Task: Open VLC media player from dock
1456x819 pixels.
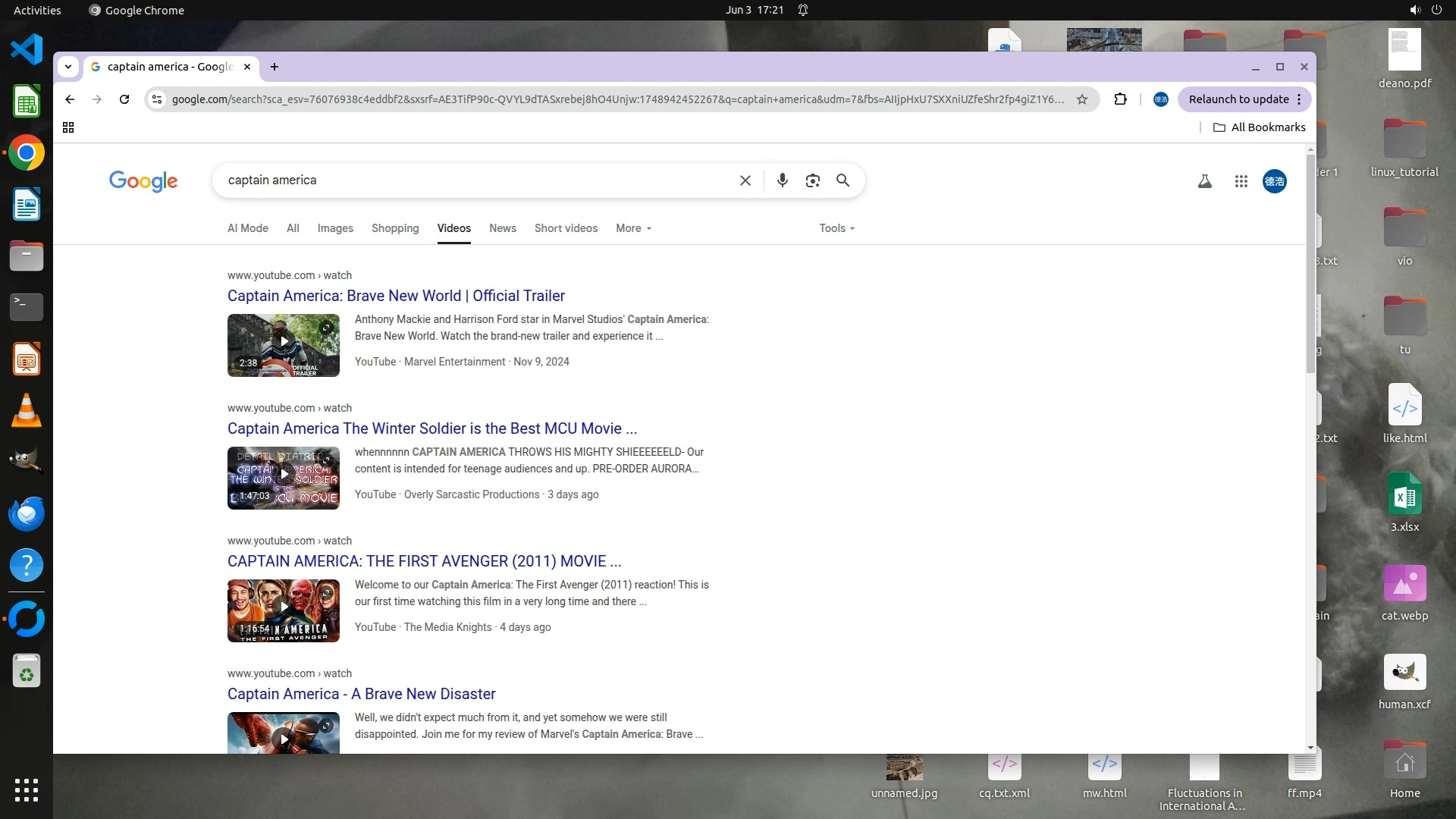Action: (27, 410)
